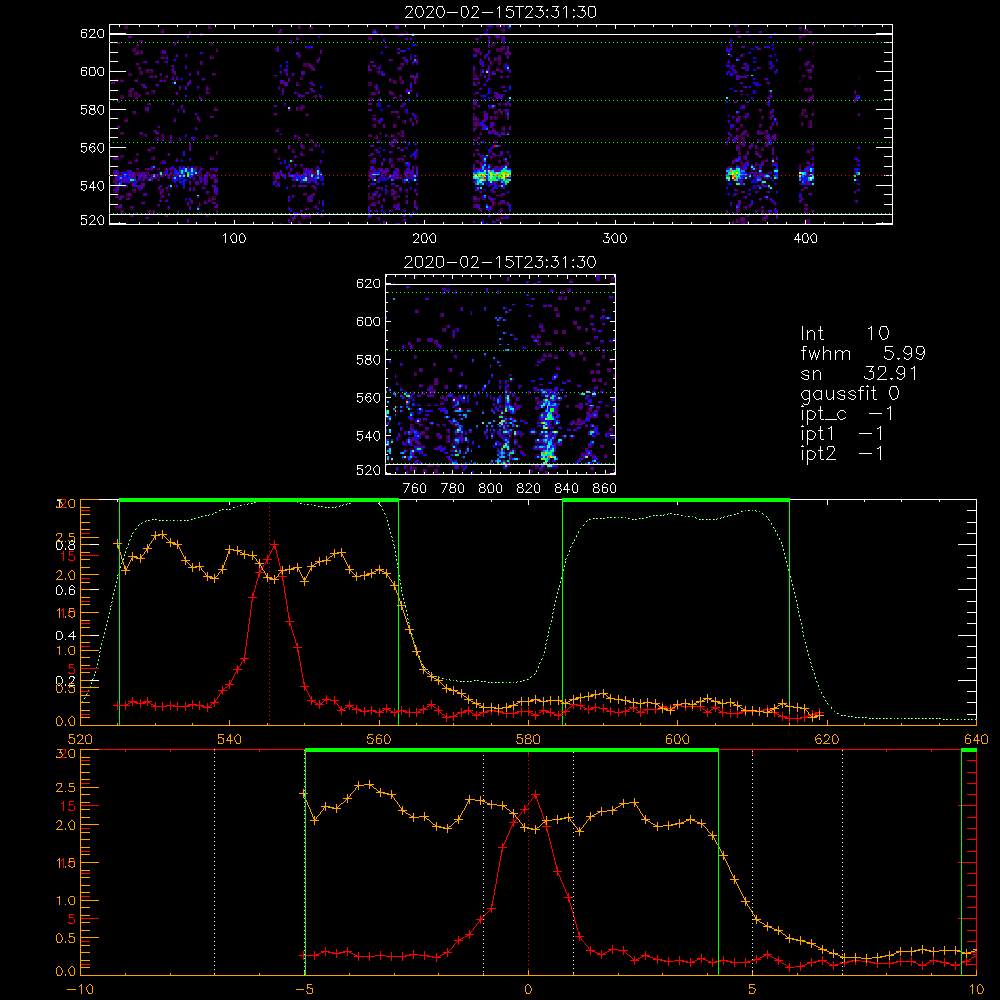Click x-axis label 300 on wide spectrogram
Viewport: 1000px width, 1000px height.
click(615, 239)
